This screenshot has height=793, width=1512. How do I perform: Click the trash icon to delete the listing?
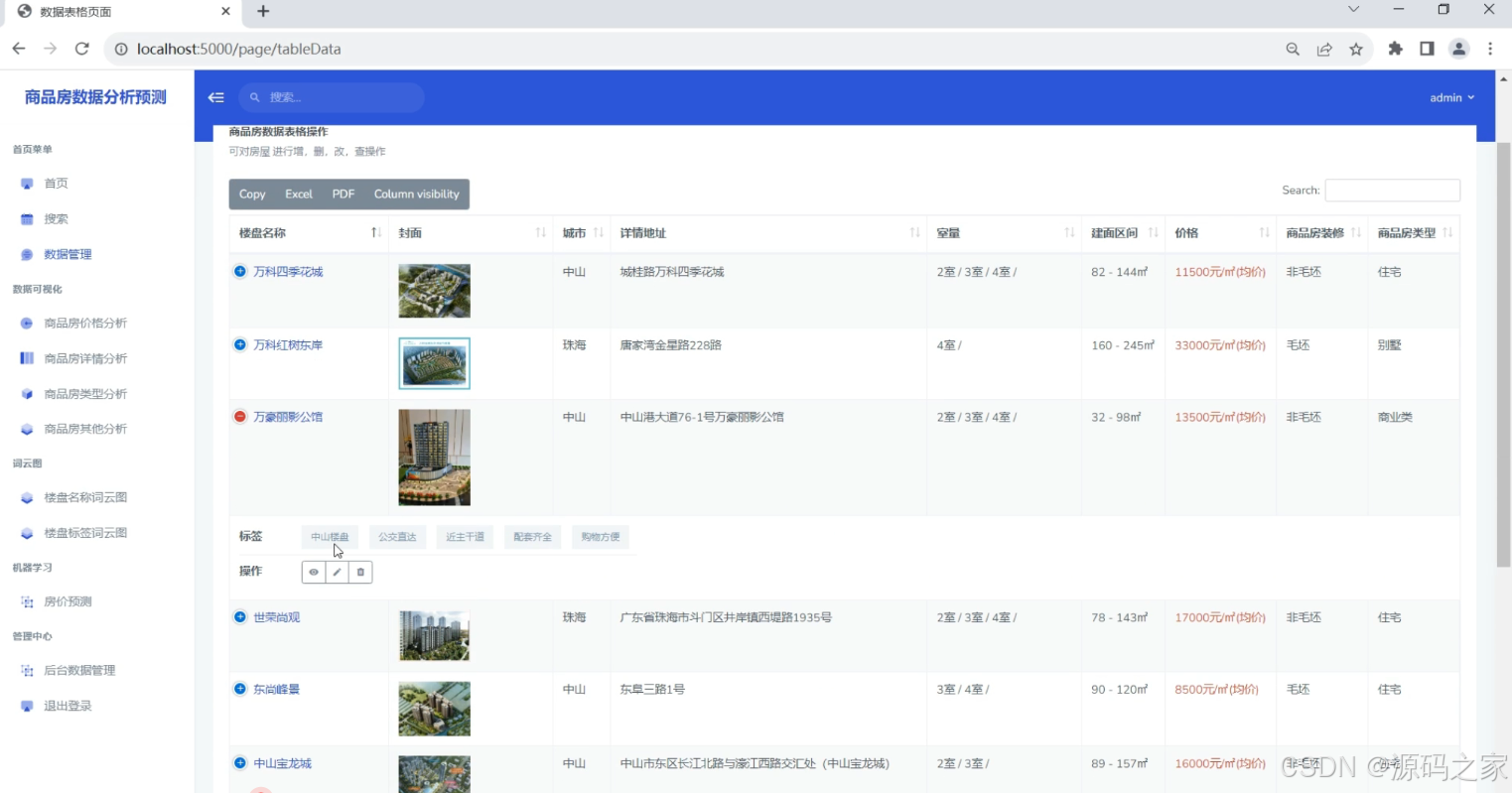(x=359, y=572)
